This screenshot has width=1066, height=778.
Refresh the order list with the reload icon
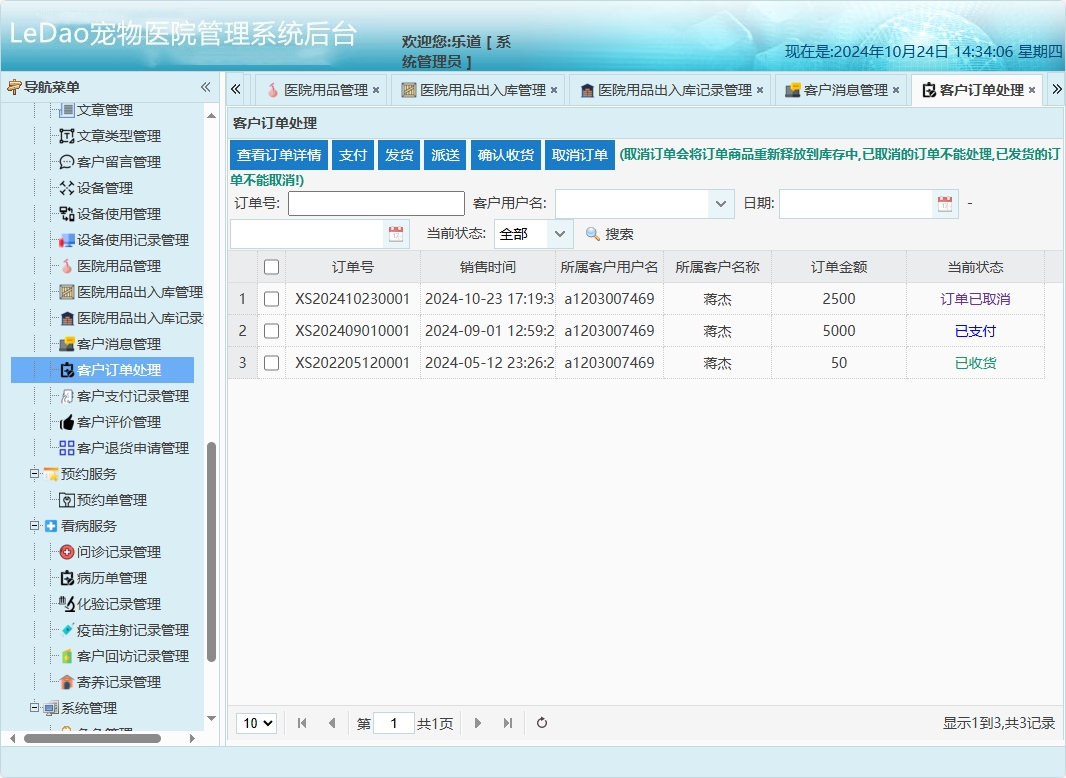click(541, 722)
